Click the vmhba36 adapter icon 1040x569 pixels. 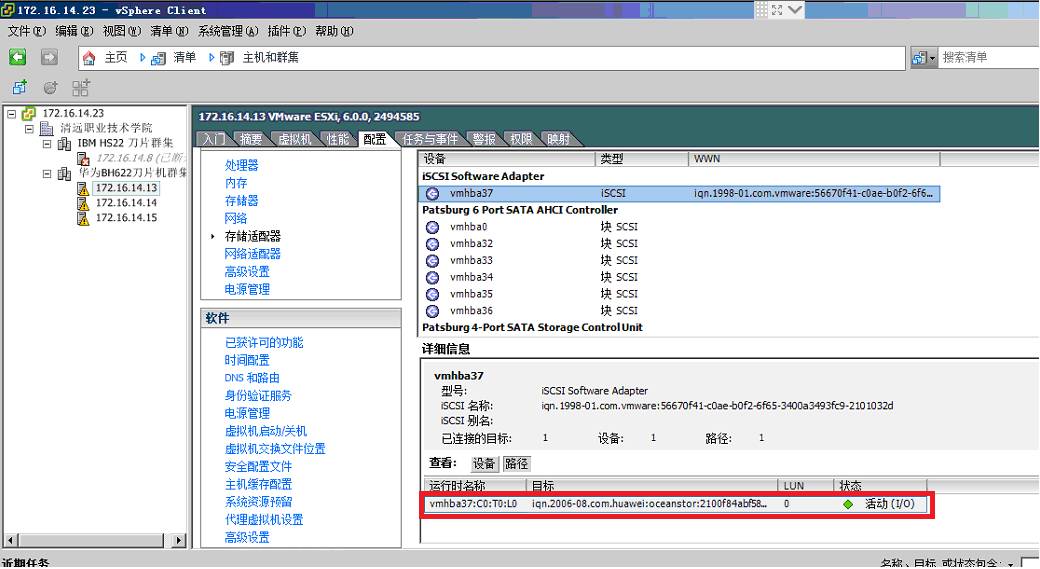(x=432, y=310)
